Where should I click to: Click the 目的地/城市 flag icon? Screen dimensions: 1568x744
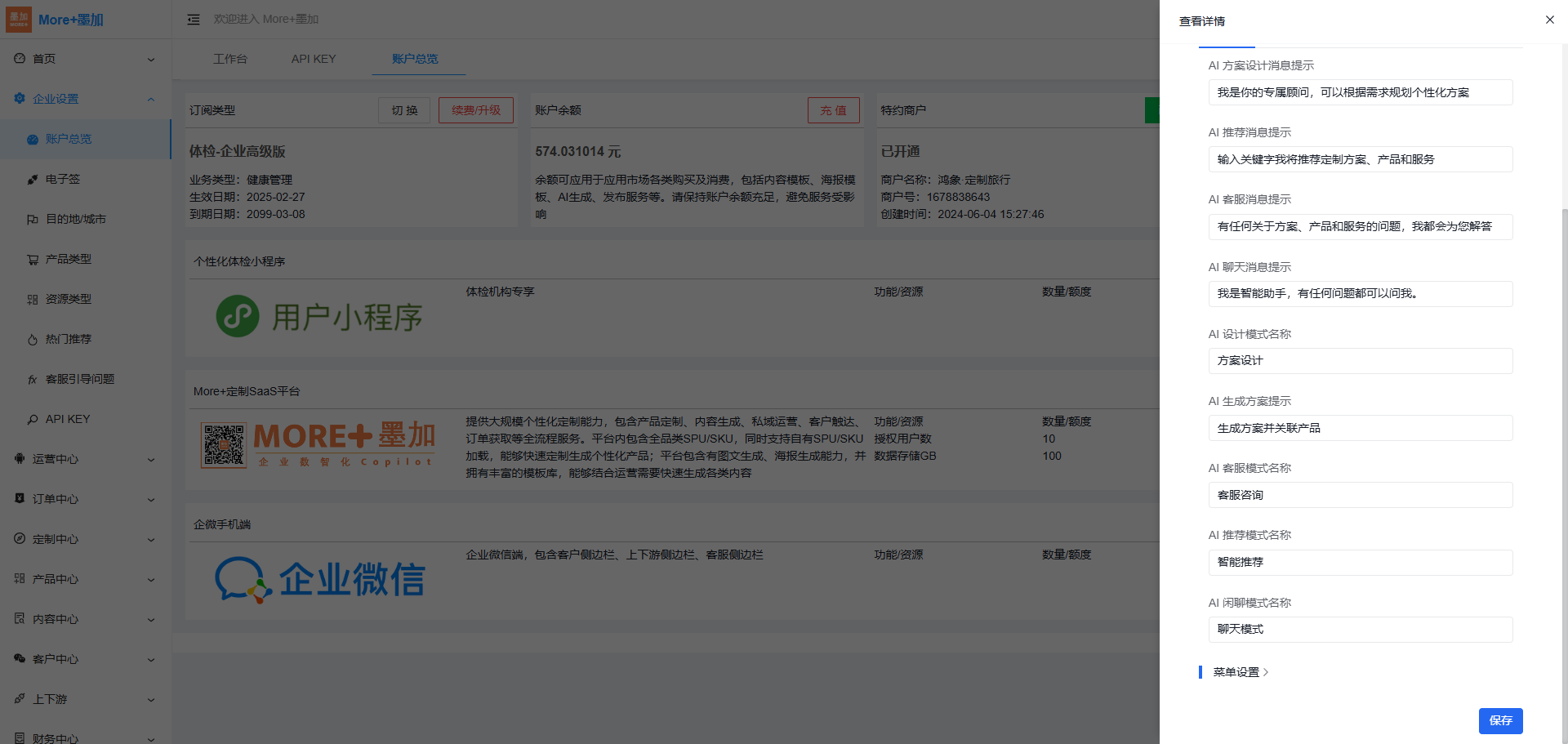[x=33, y=220]
